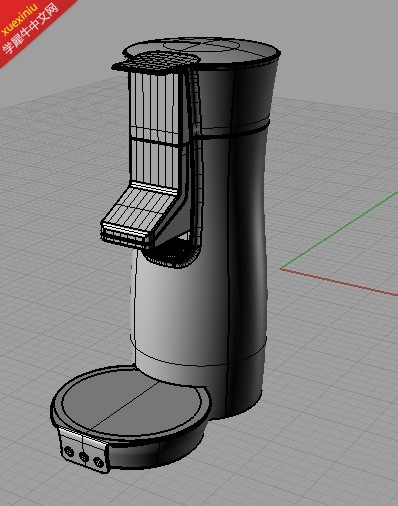
Task: Click the right round button on base front
Action: (x=99, y=462)
